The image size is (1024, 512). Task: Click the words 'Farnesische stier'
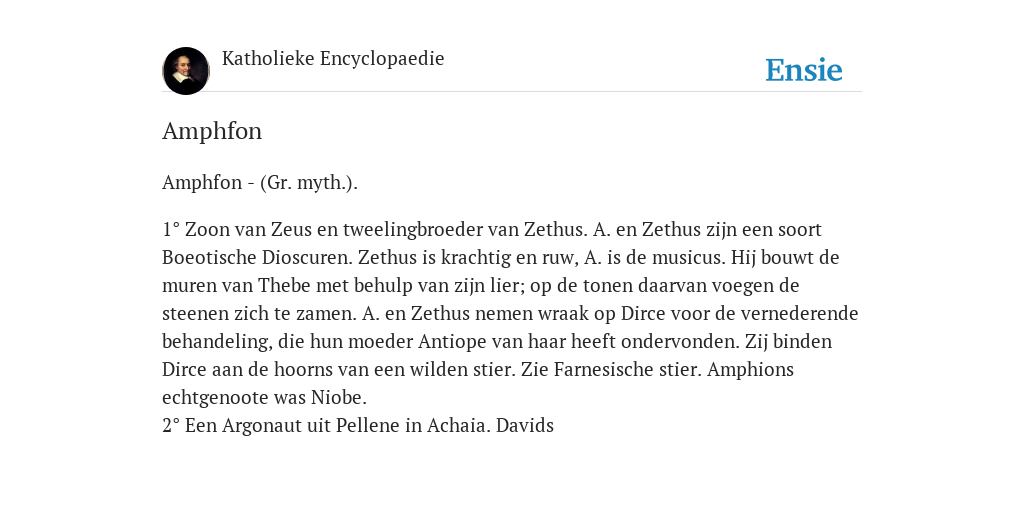coord(628,370)
